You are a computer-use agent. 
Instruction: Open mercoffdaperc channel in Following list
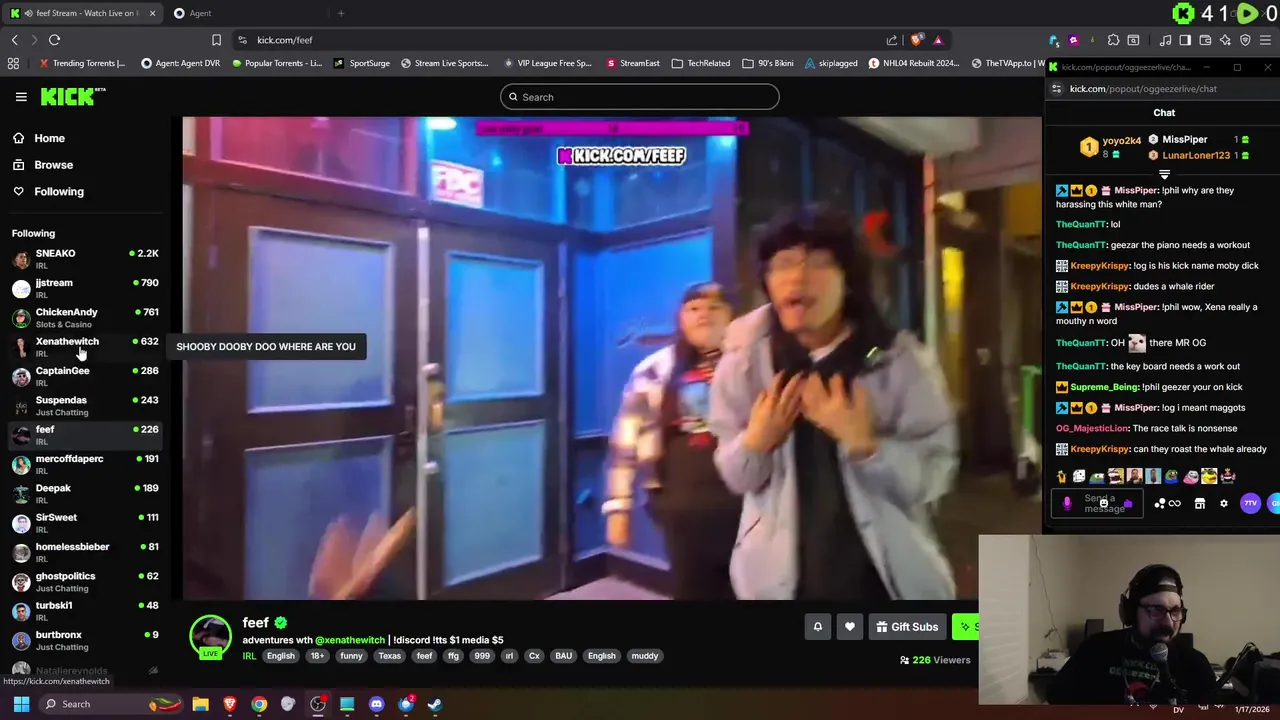85,464
